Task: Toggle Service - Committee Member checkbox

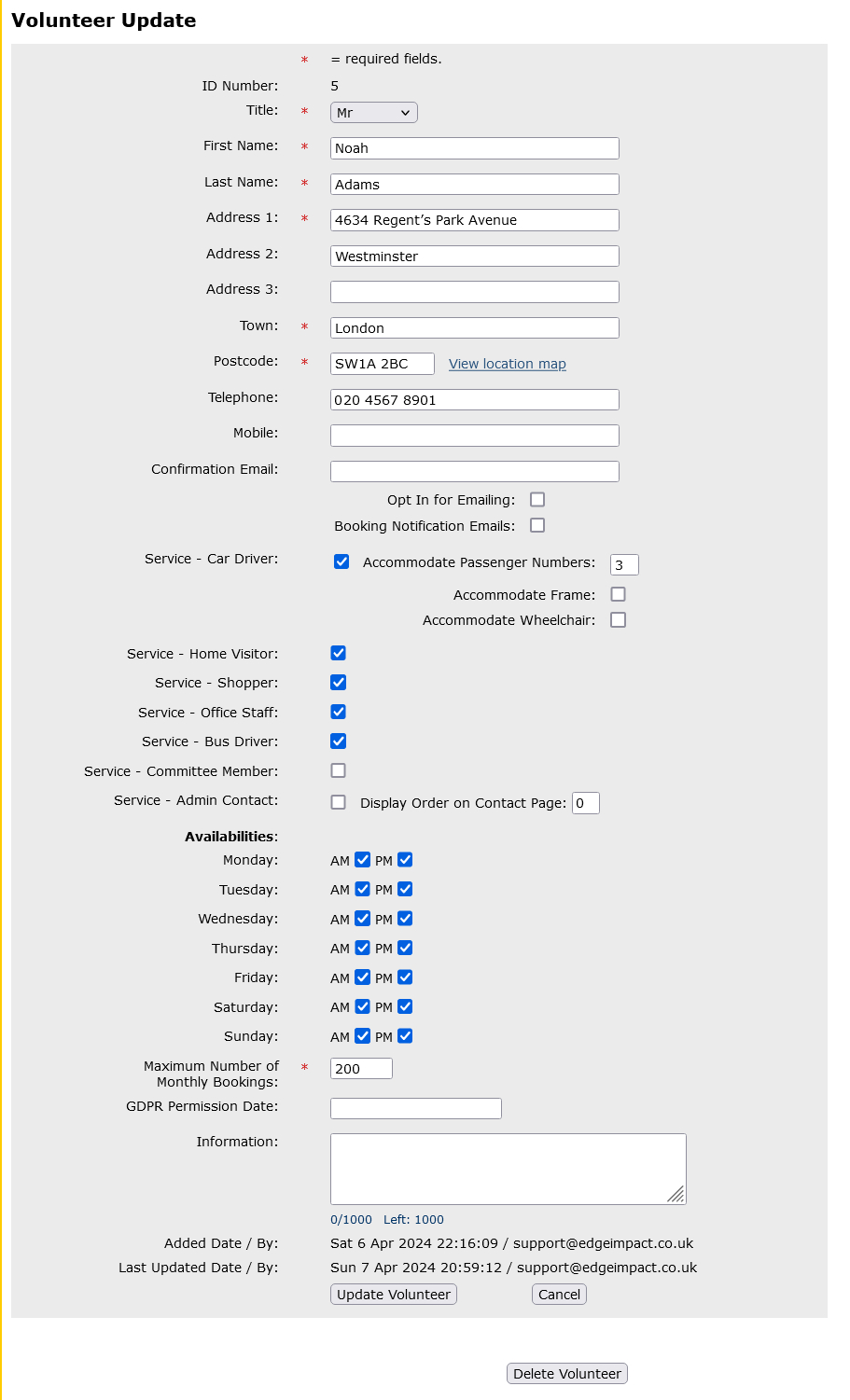Action: click(339, 770)
